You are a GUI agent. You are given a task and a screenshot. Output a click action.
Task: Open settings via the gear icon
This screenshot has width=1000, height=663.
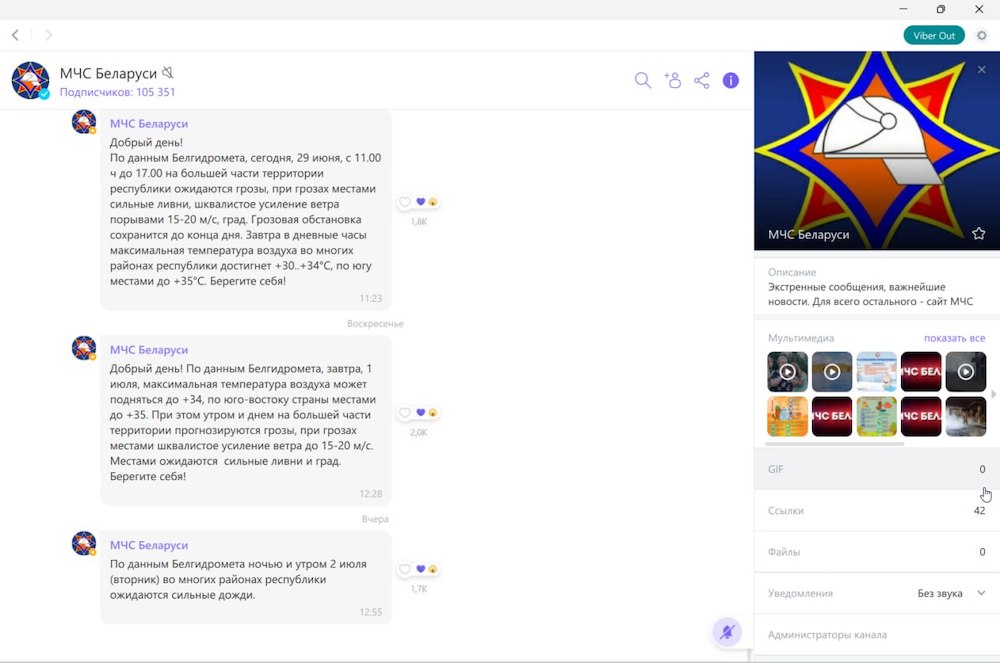[x=981, y=35]
